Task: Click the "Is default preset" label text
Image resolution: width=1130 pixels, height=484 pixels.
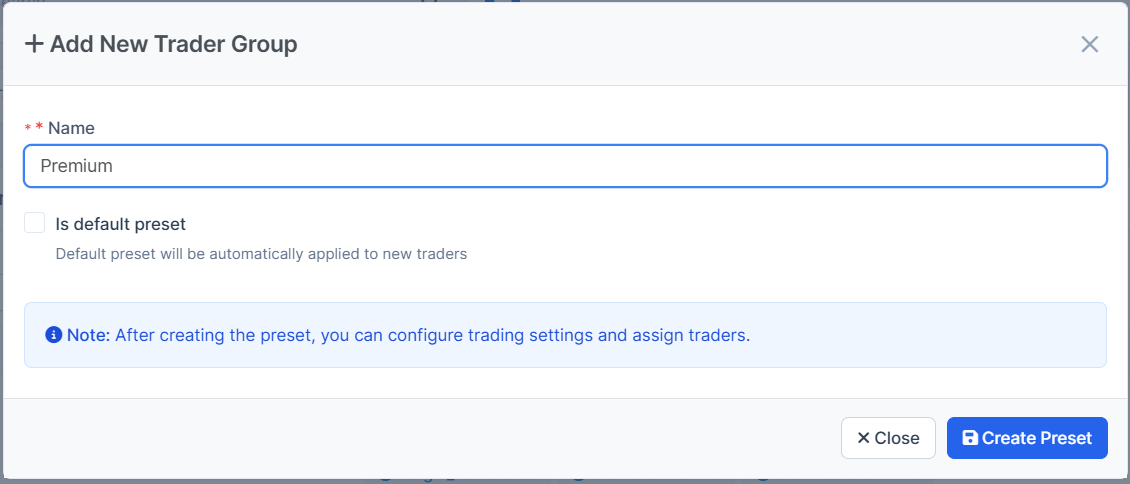Action: 121,224
